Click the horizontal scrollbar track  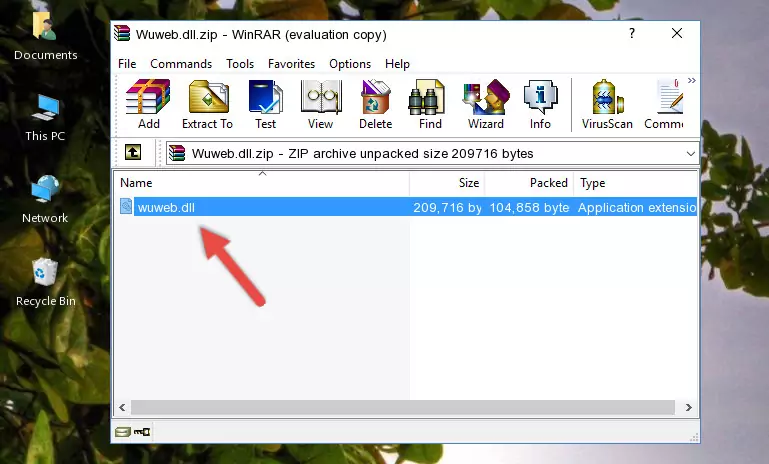coord(402,407)
